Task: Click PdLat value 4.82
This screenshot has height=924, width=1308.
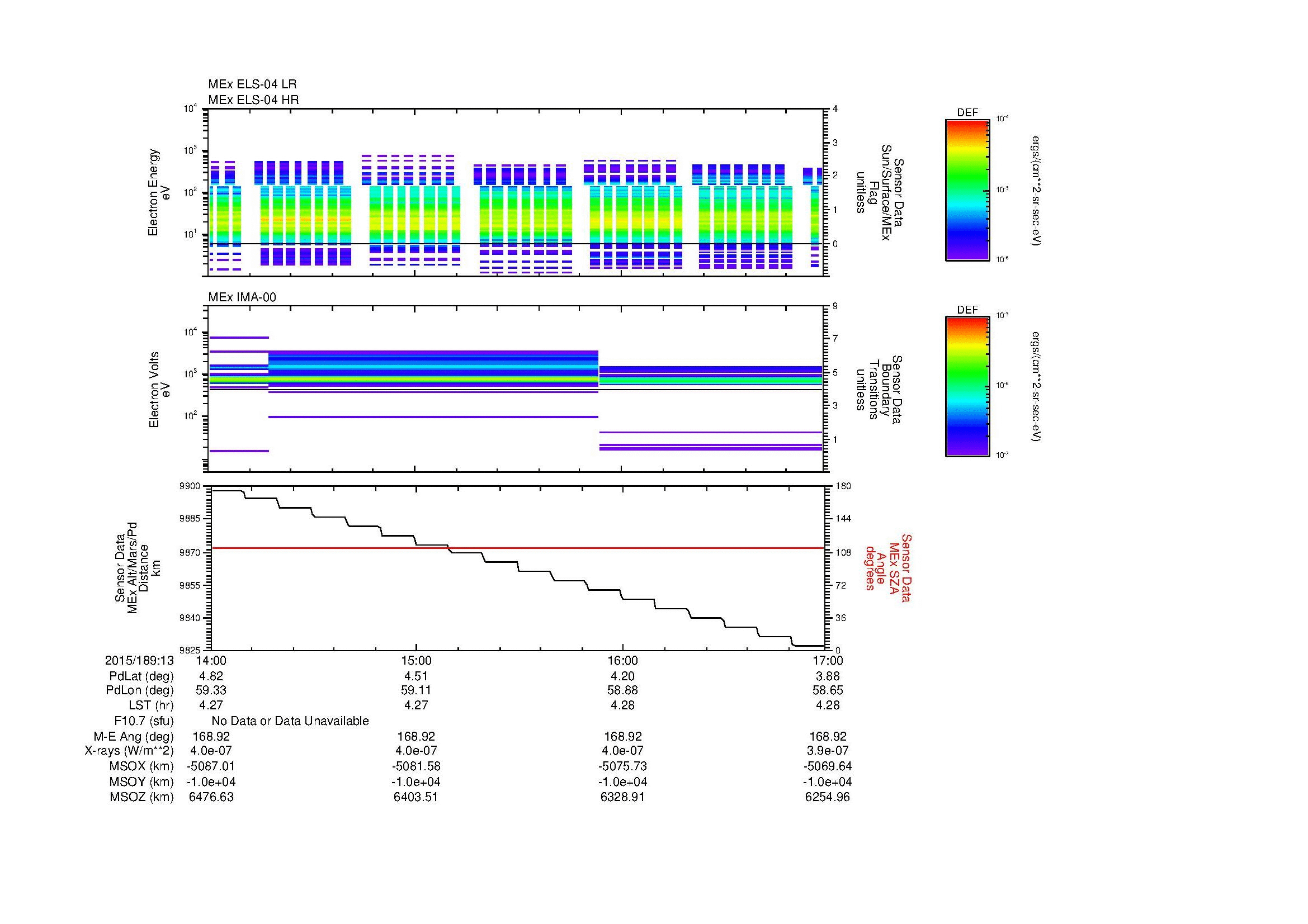Action: pos(211,676)
